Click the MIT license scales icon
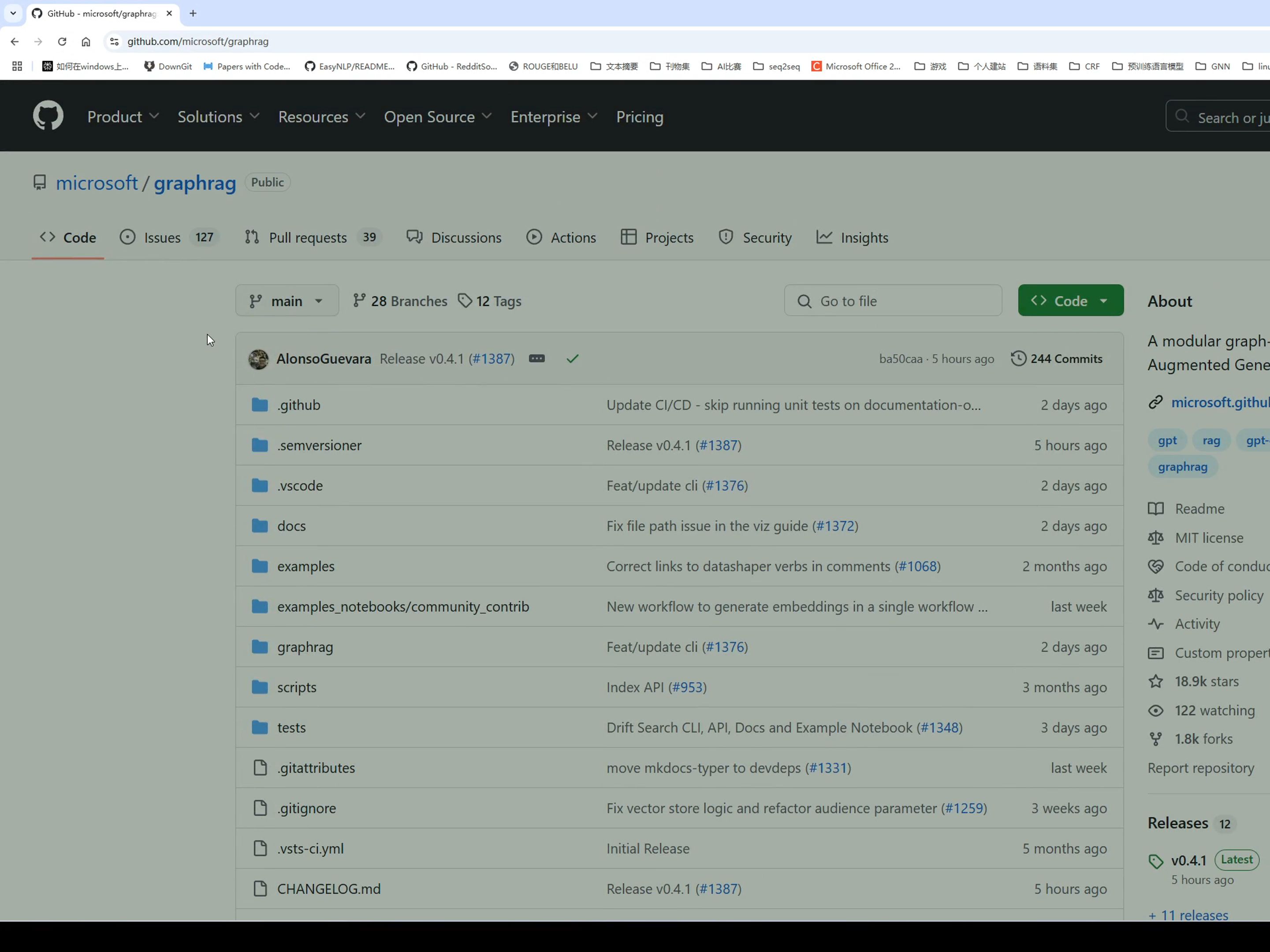The width and height of the screenshot is (1270, 952). [x=1156, y=538]
